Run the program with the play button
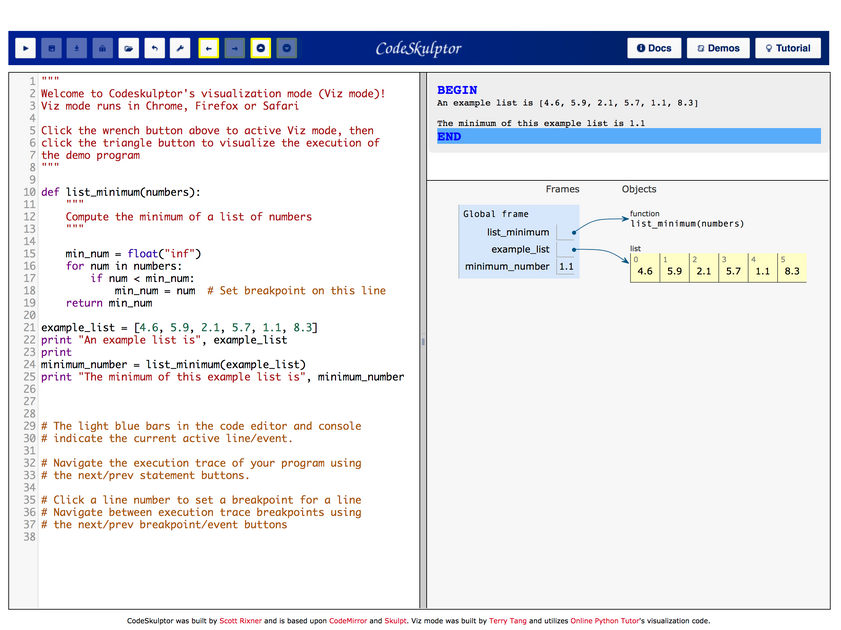This screenshot has height=630, width=841. 24,48
